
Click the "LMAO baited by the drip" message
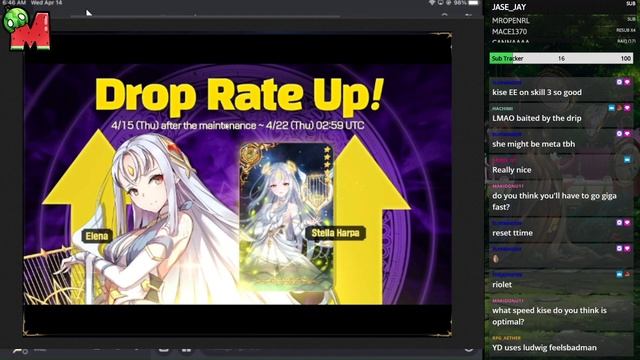point(537,118)
